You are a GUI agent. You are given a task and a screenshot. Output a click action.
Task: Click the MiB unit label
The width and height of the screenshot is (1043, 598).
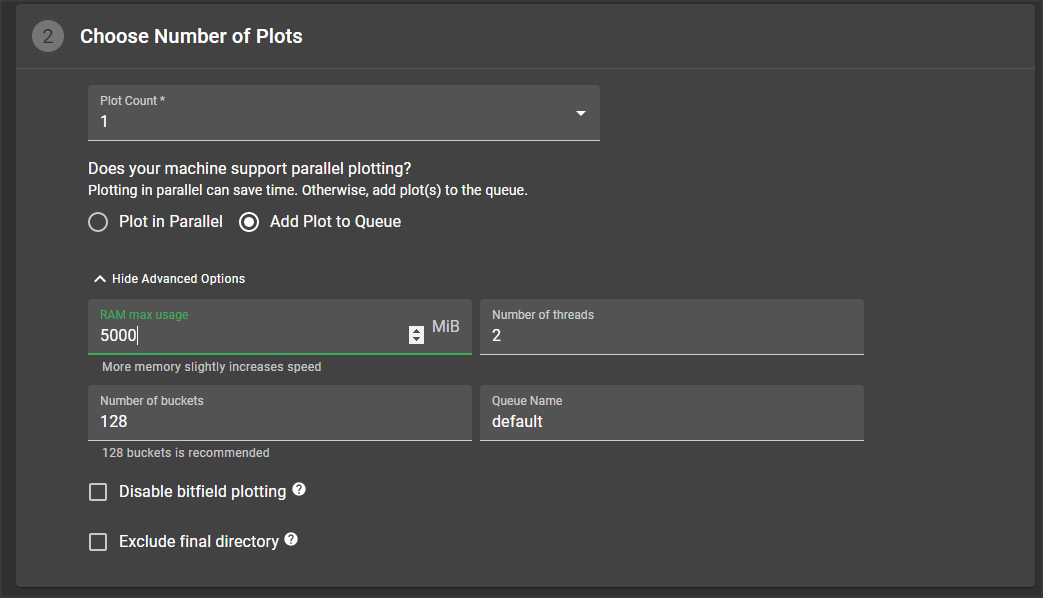point(446,327)
